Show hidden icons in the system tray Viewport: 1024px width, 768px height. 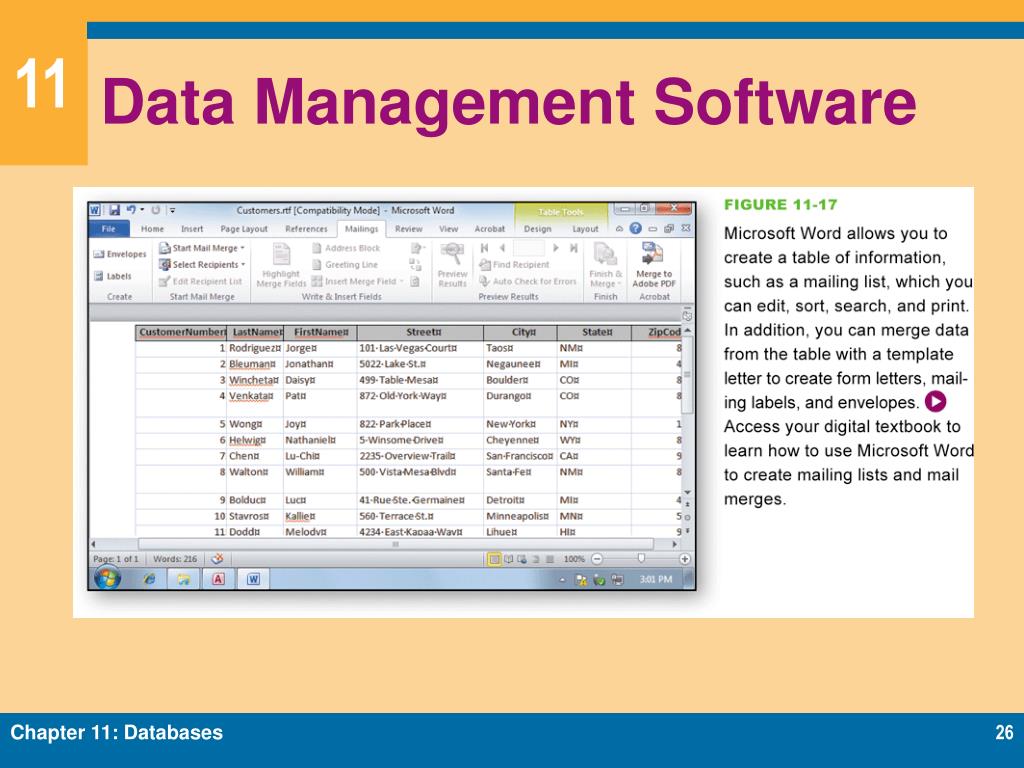tap(562, 580)
